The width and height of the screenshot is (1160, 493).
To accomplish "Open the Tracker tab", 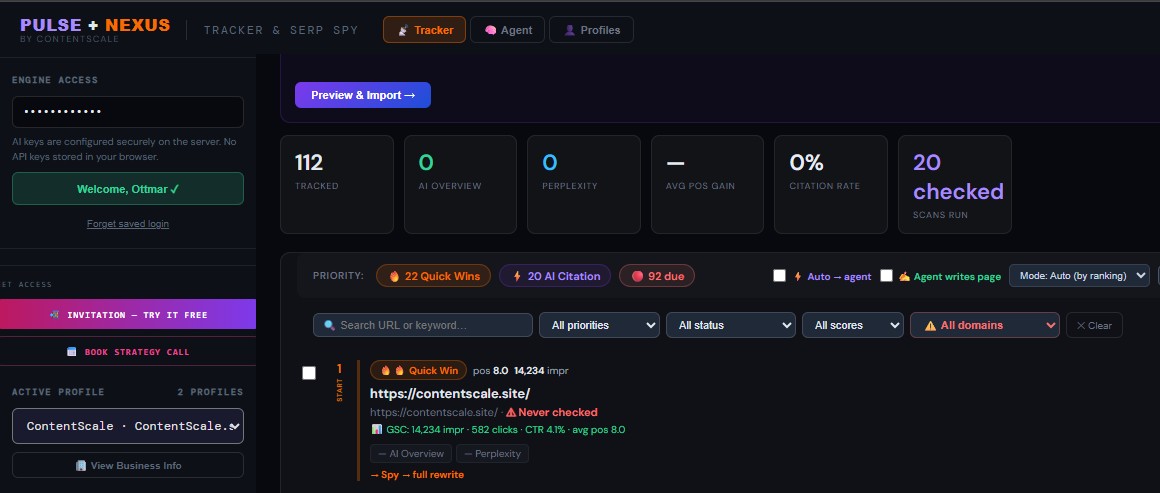I will pyautogui.click(x=424, y=30).
